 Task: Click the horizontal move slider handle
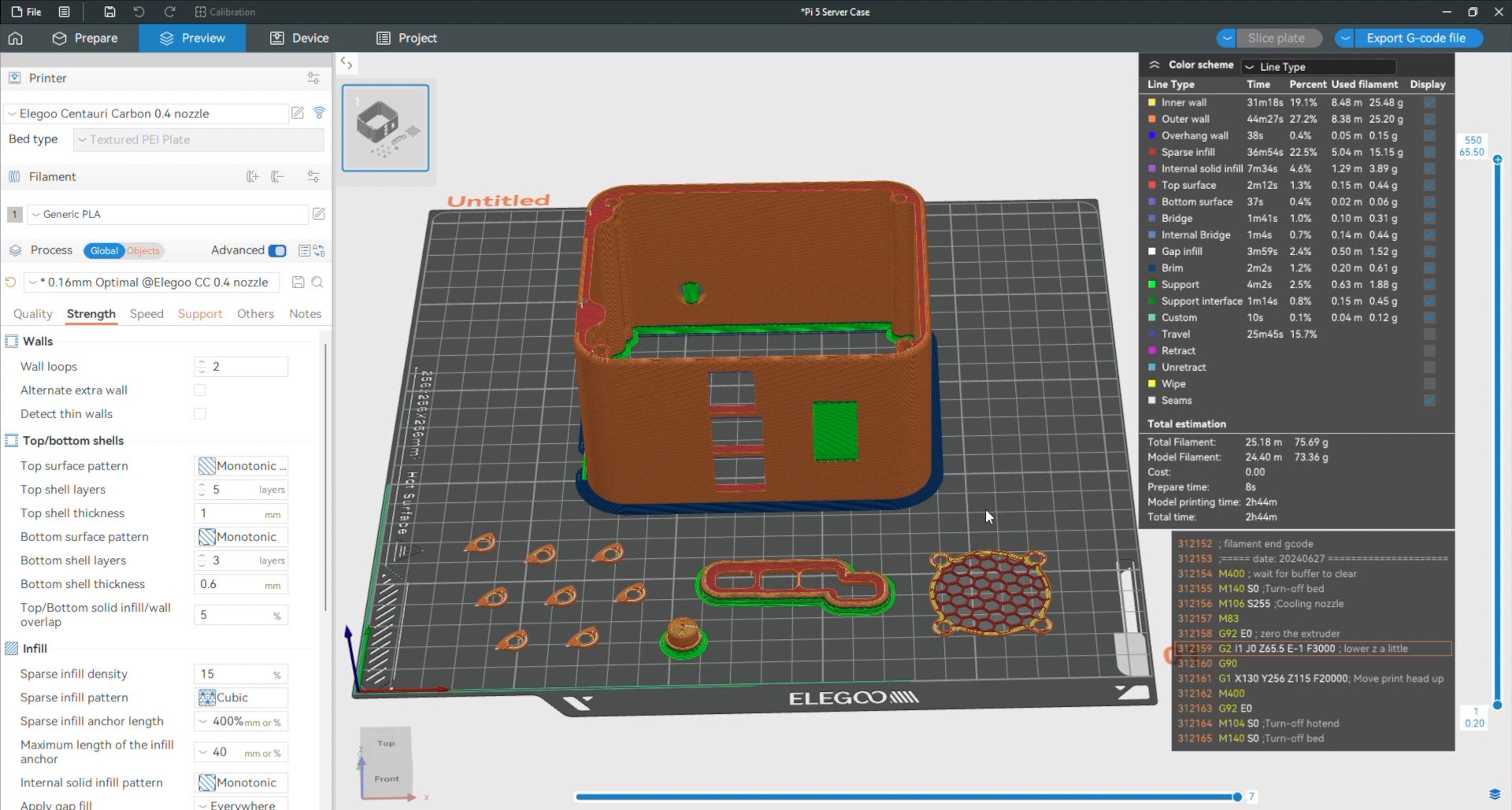pos(1237,797)
